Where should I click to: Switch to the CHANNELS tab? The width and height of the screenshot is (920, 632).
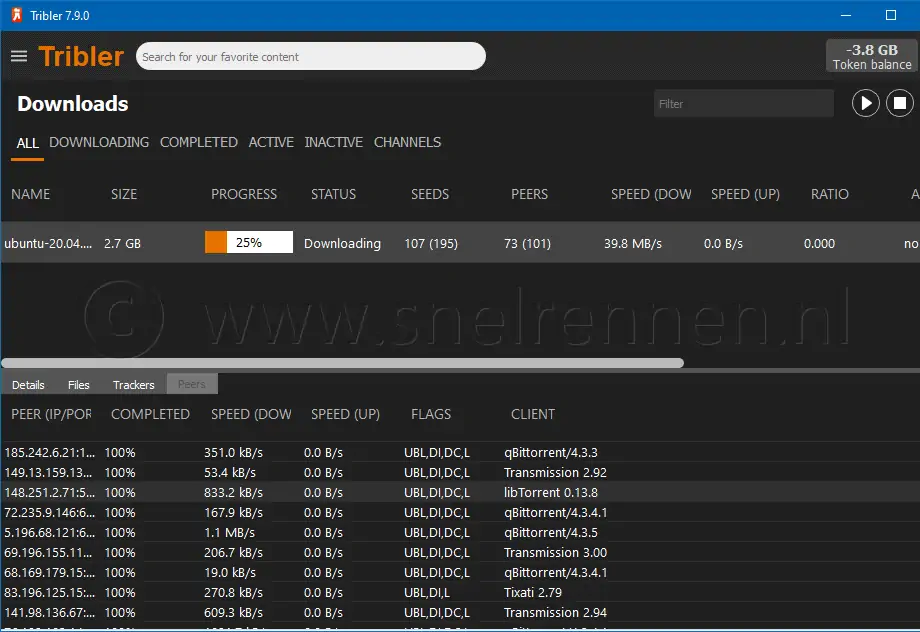click(407, 143)
